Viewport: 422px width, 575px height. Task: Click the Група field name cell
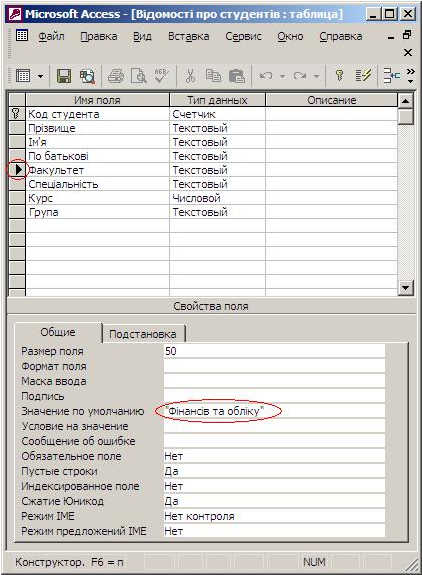pos(97,212)
